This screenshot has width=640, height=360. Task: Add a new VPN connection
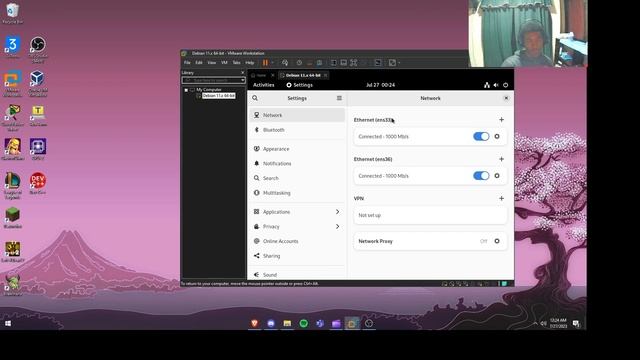(501, 198)
